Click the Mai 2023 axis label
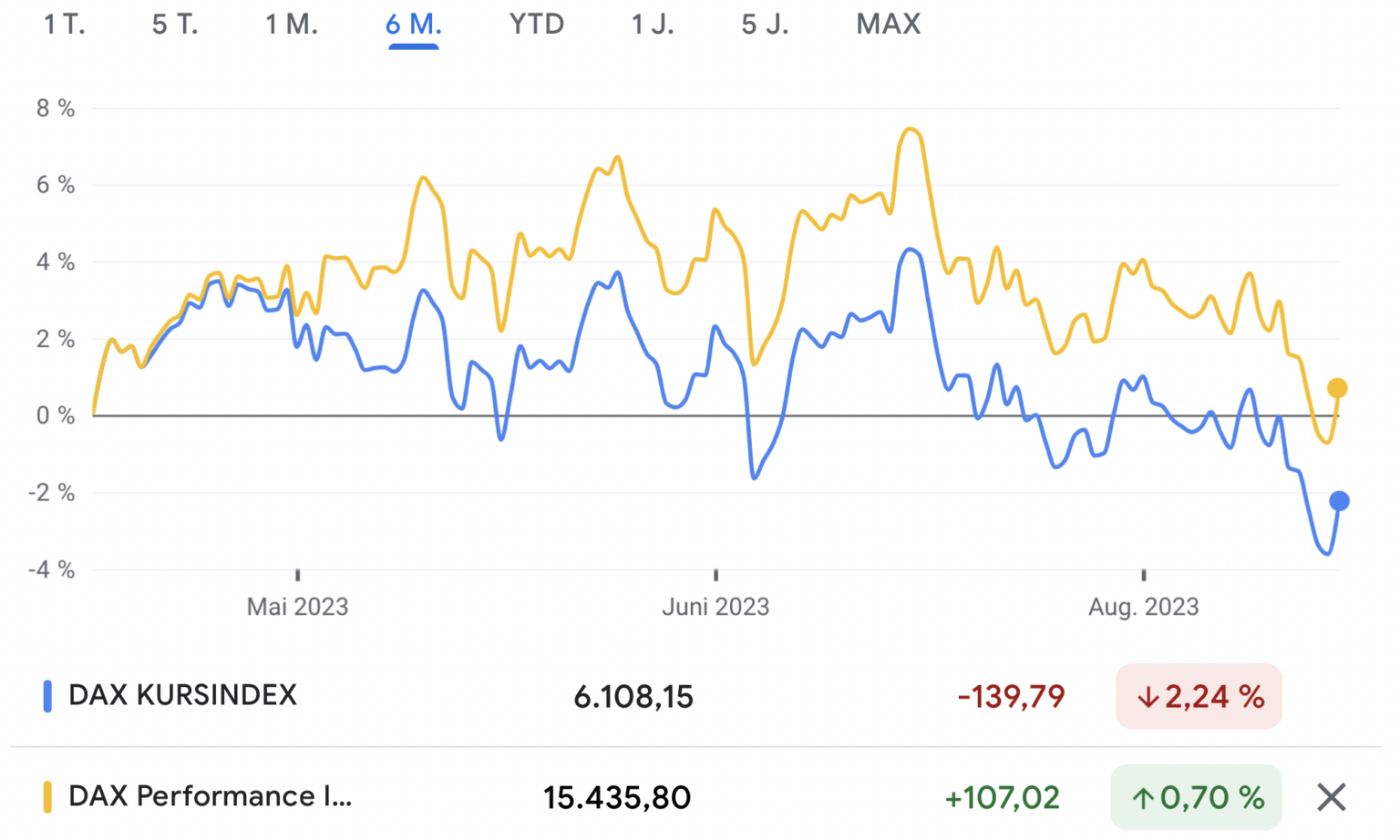This screenshot has width=1400, height=840. coord(299,606)
